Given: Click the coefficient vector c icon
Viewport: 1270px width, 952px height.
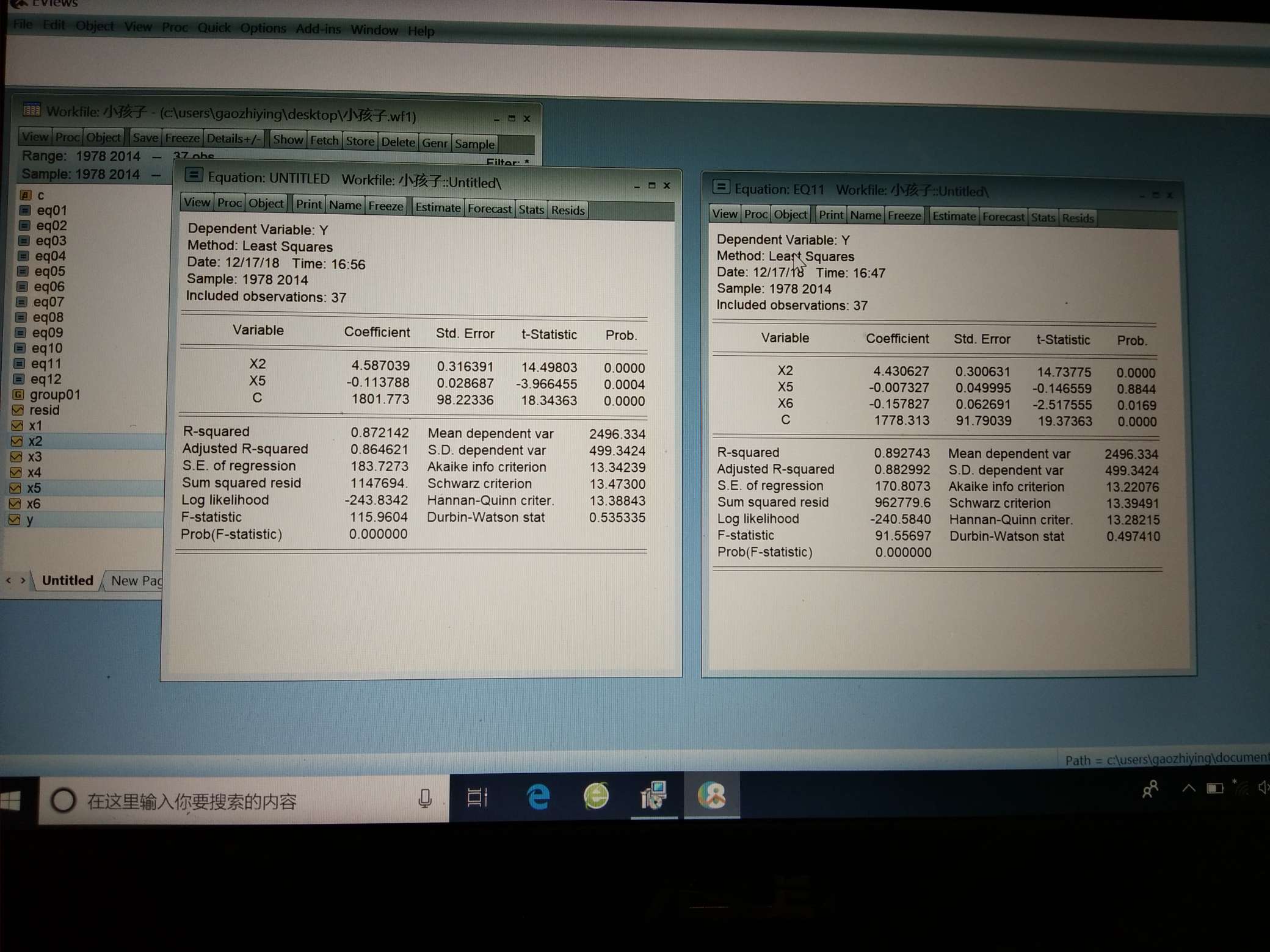Looking at the screenshot, I should coord(26,195).
